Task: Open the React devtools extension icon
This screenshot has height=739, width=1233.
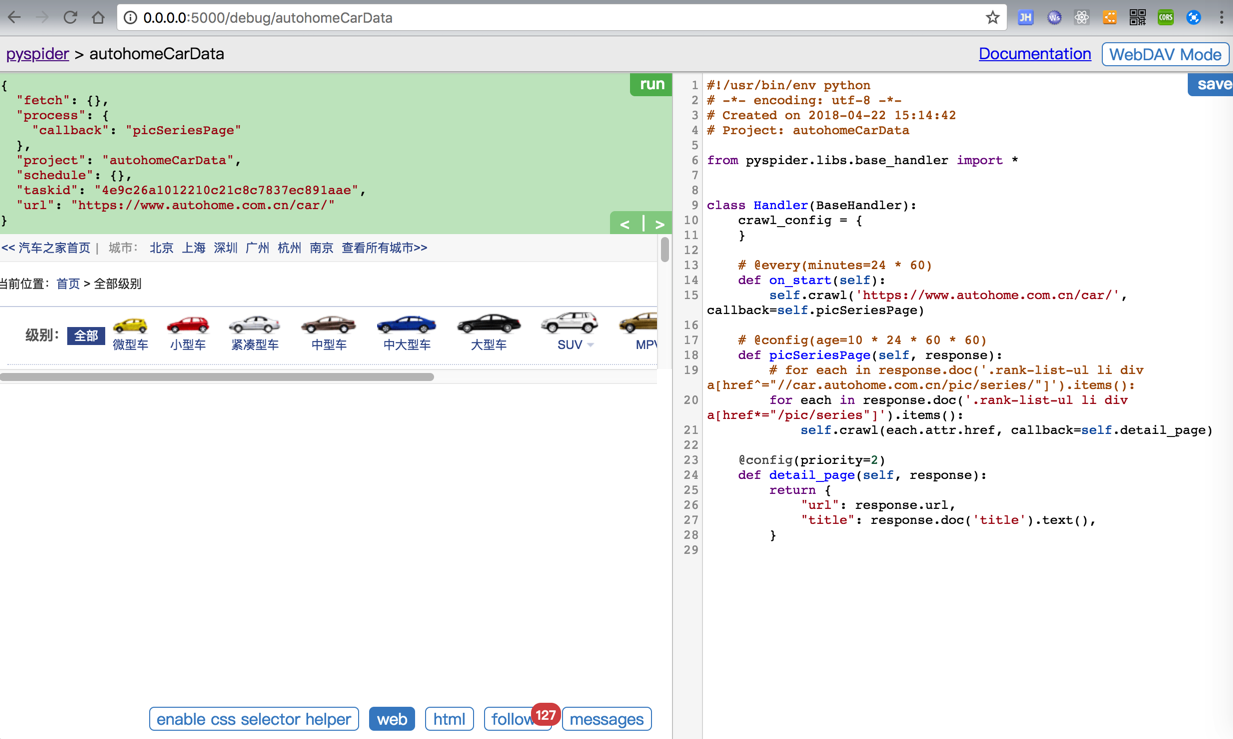Action: [1081, 18]
